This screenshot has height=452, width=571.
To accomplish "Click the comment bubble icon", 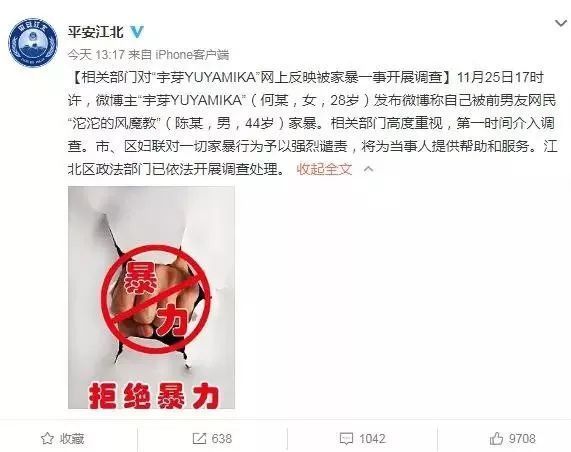I will tap(346, 439).
